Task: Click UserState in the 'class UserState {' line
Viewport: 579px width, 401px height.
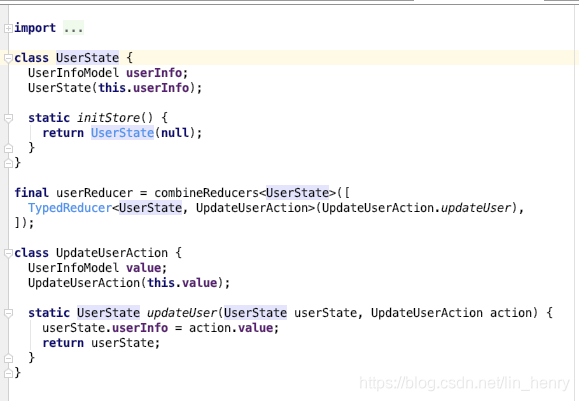Action: tap(88, 58)
